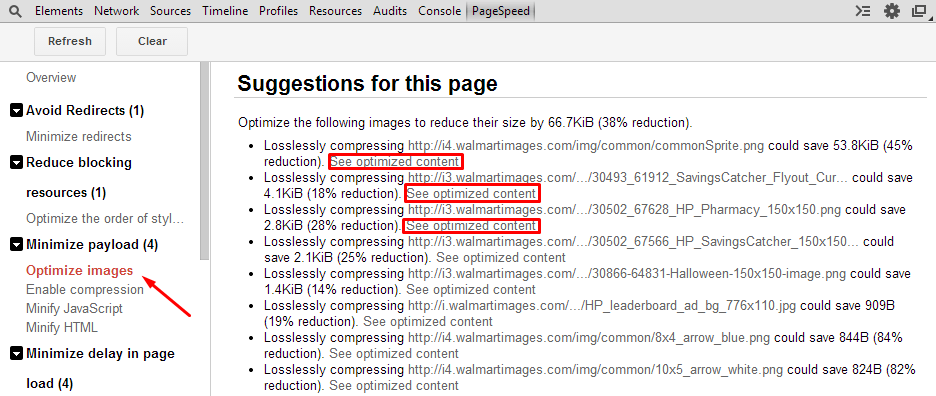The image size is (936, 396).
Task: Click the dock/undock window icon
Action: point(919,11)
